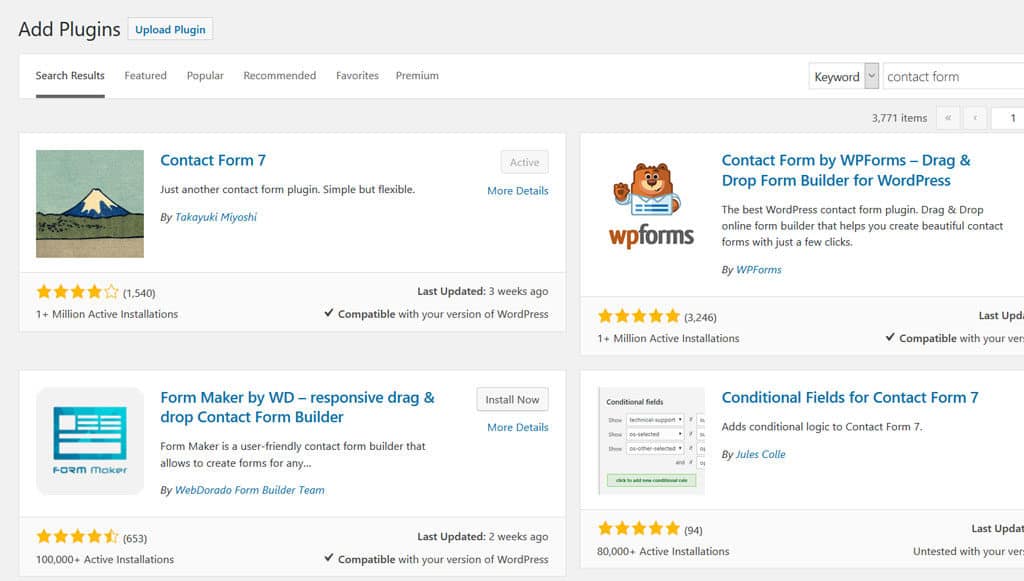The image size is (1024, 581).
Task: View More Details for Form Maker
Action: (518, 427)
